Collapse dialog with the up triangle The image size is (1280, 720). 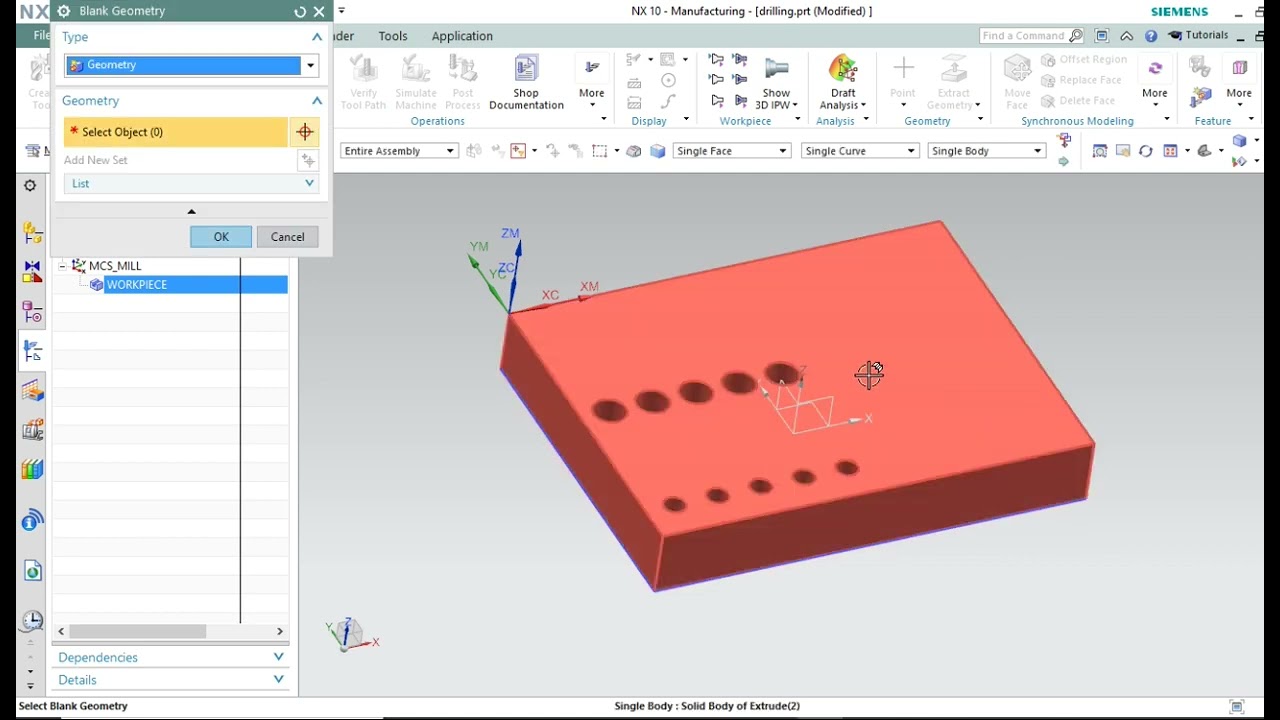click(x=191, y=211)
